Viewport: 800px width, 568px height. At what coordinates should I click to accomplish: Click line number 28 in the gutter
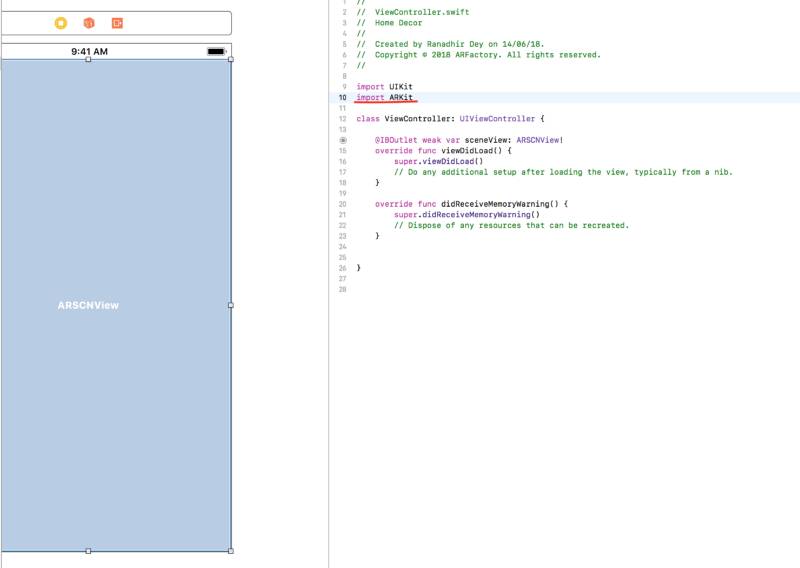(x=342, y=289)
